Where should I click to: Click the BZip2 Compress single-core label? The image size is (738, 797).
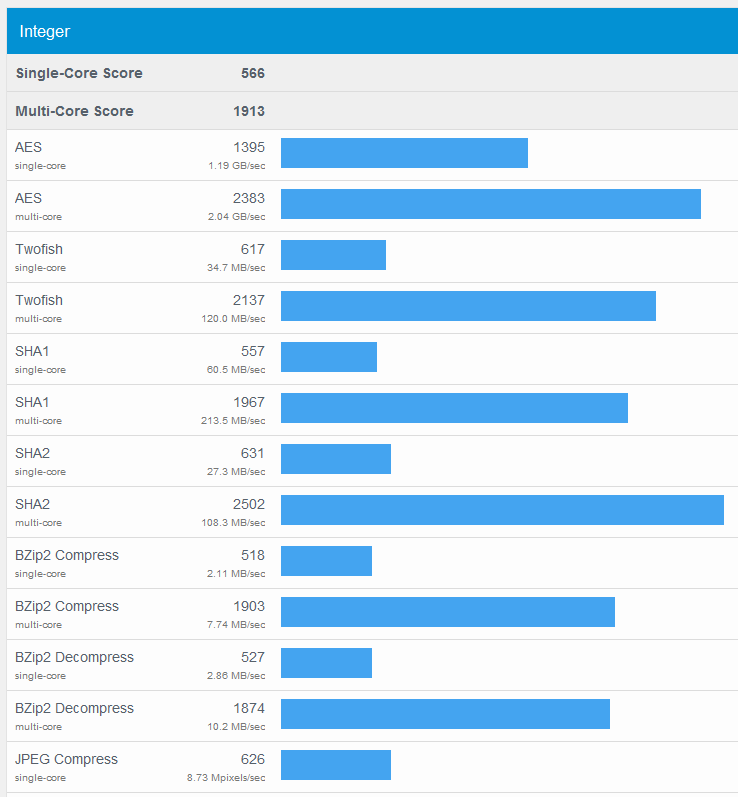coord(67,555)
